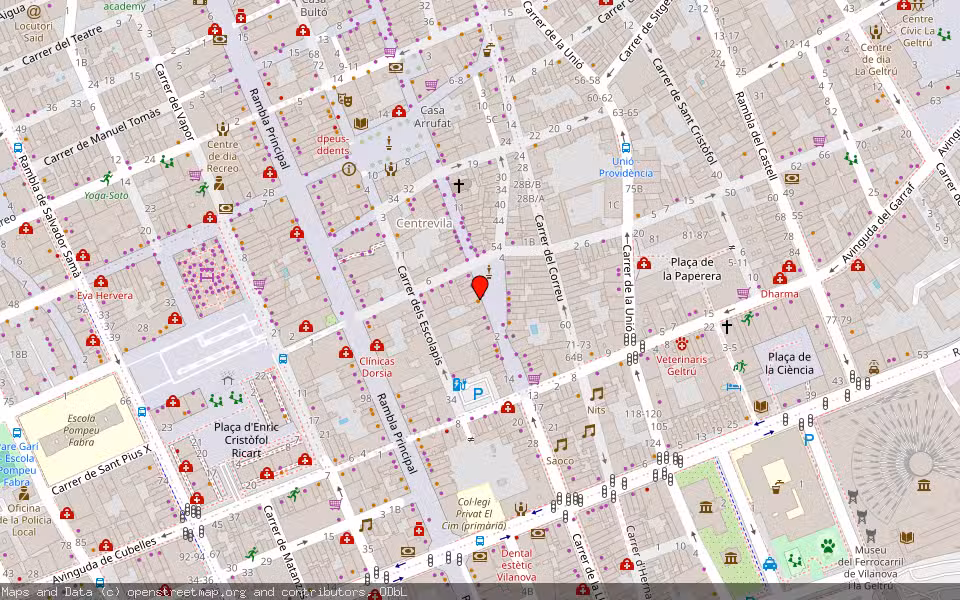
Task: Select the music note icon above Nits
Action: coord(596,394)
